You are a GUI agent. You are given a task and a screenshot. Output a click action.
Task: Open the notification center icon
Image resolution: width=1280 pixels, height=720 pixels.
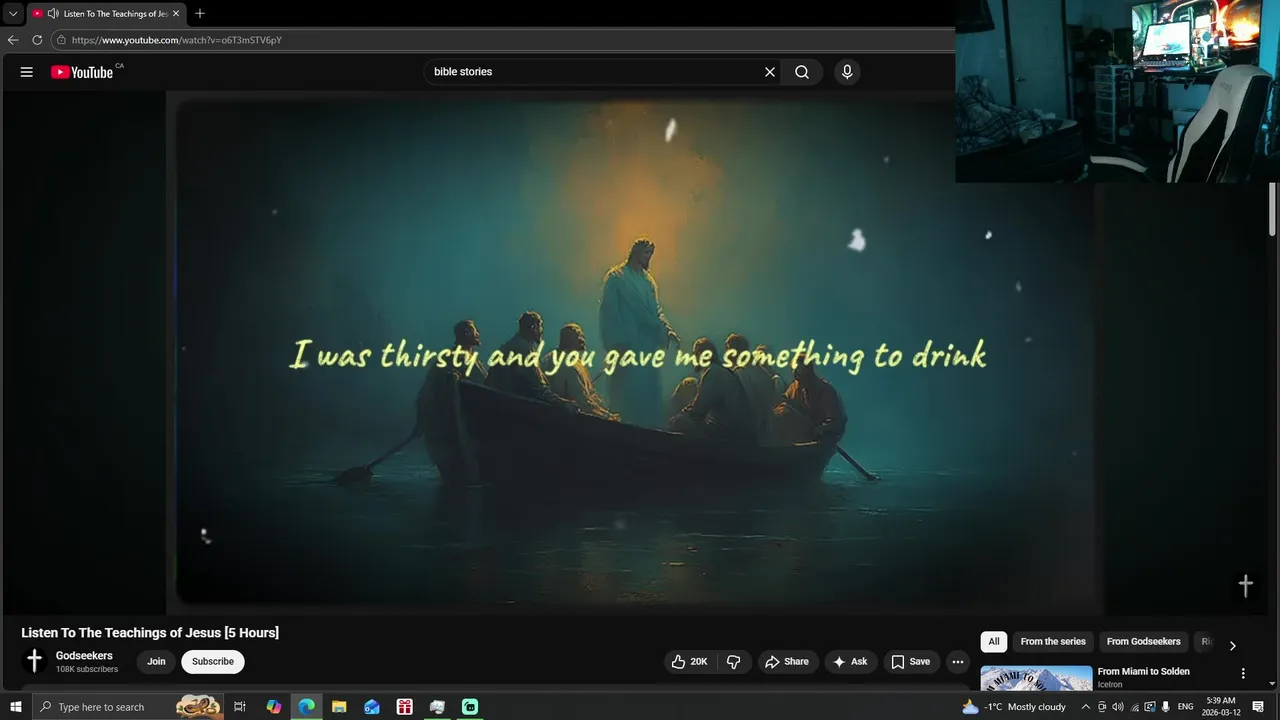click(1258, 707)
